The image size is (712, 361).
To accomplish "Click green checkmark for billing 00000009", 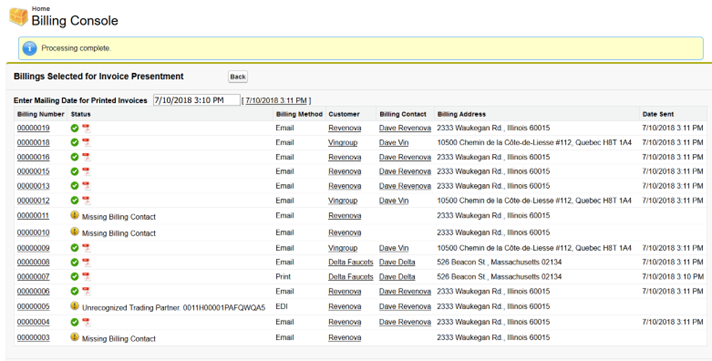I will tap(74, 248).
